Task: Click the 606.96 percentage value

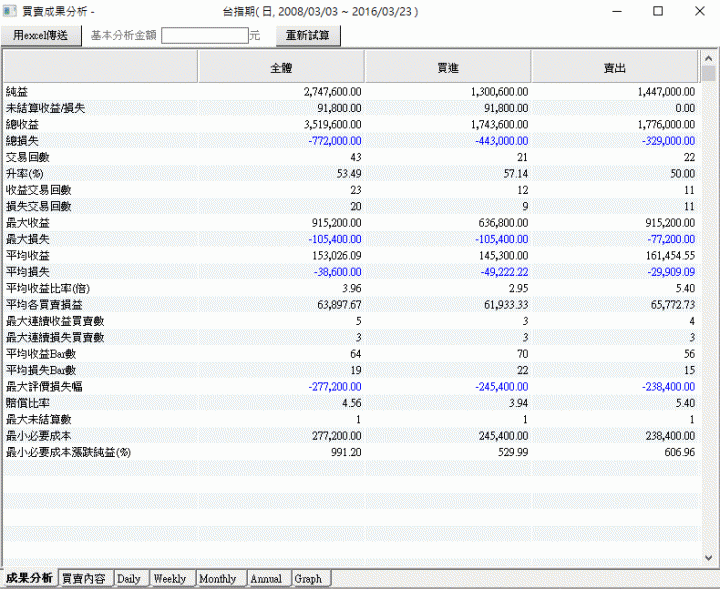Action: pos(680,452)
